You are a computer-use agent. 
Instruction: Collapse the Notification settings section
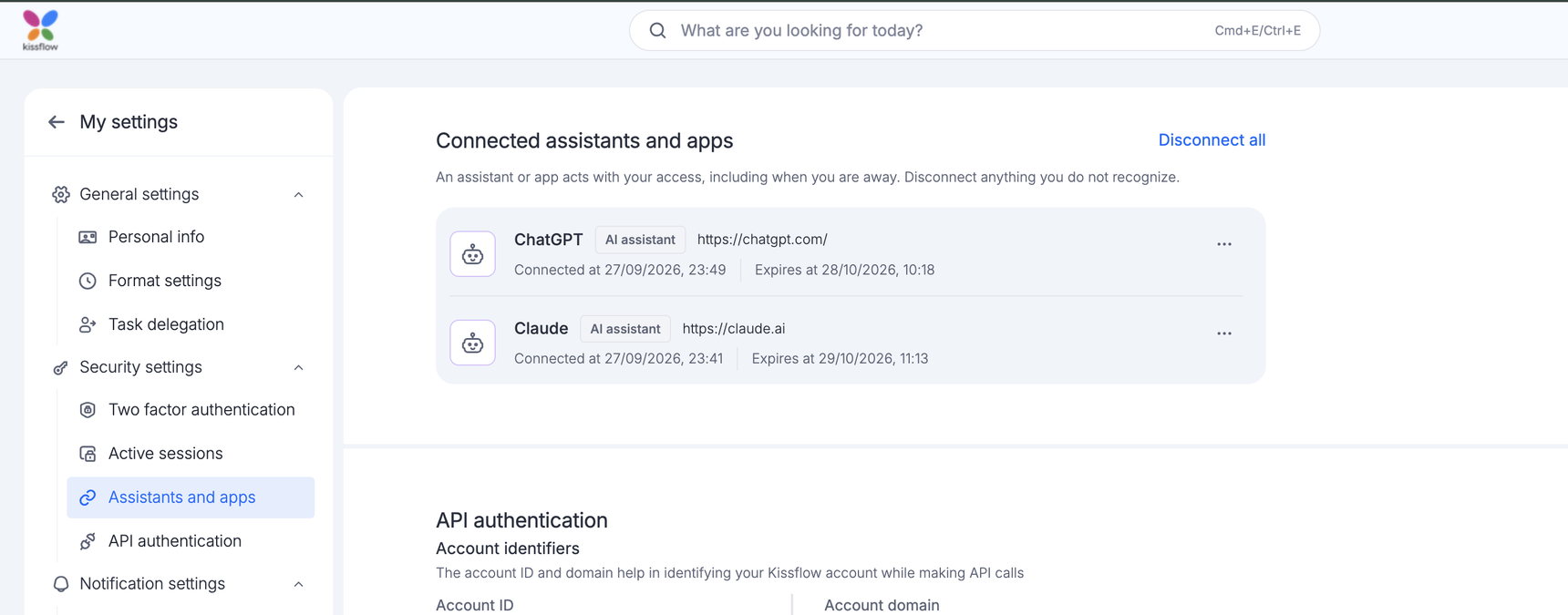(x=298, y=584)
